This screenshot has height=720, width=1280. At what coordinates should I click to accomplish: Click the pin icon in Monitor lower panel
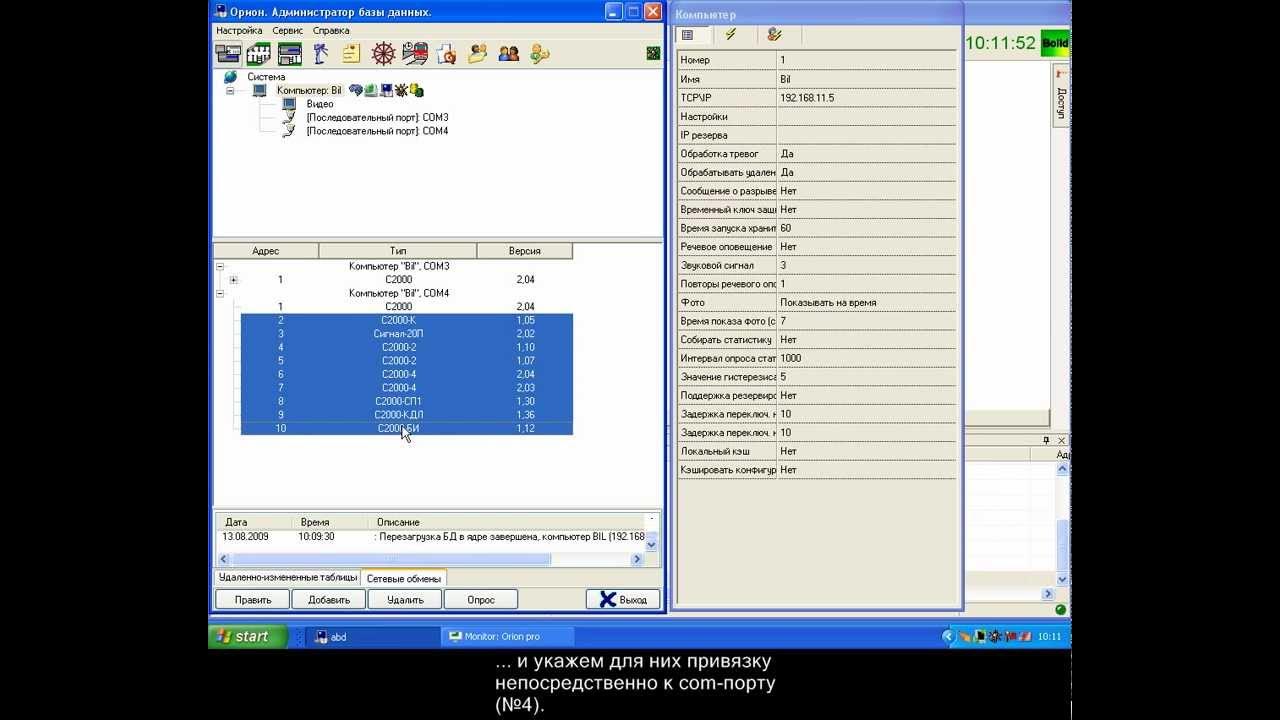click(x=1047, y=440)
